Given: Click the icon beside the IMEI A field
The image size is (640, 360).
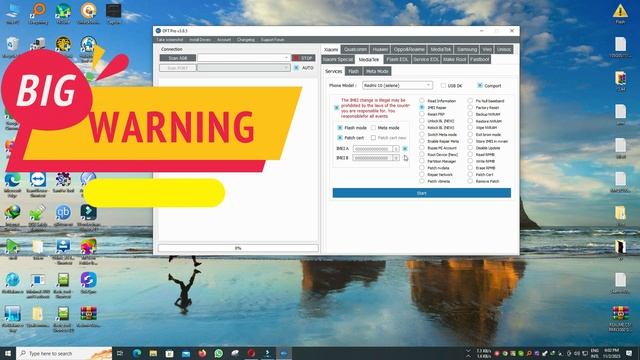Looking at the screenshot, I should point(405,149).
